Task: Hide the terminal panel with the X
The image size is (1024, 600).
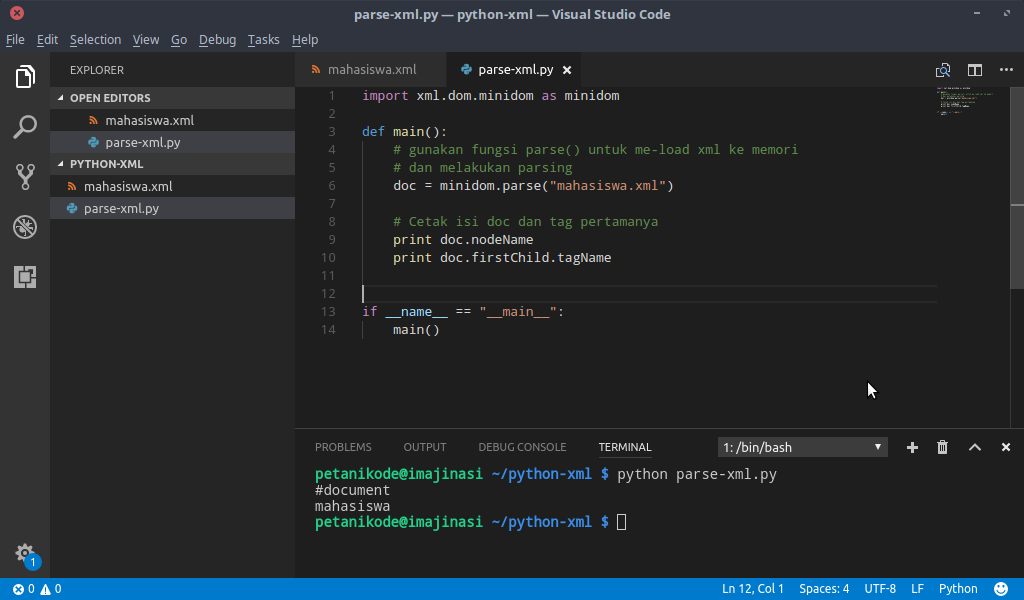Action: click(x=1005, y=447)
